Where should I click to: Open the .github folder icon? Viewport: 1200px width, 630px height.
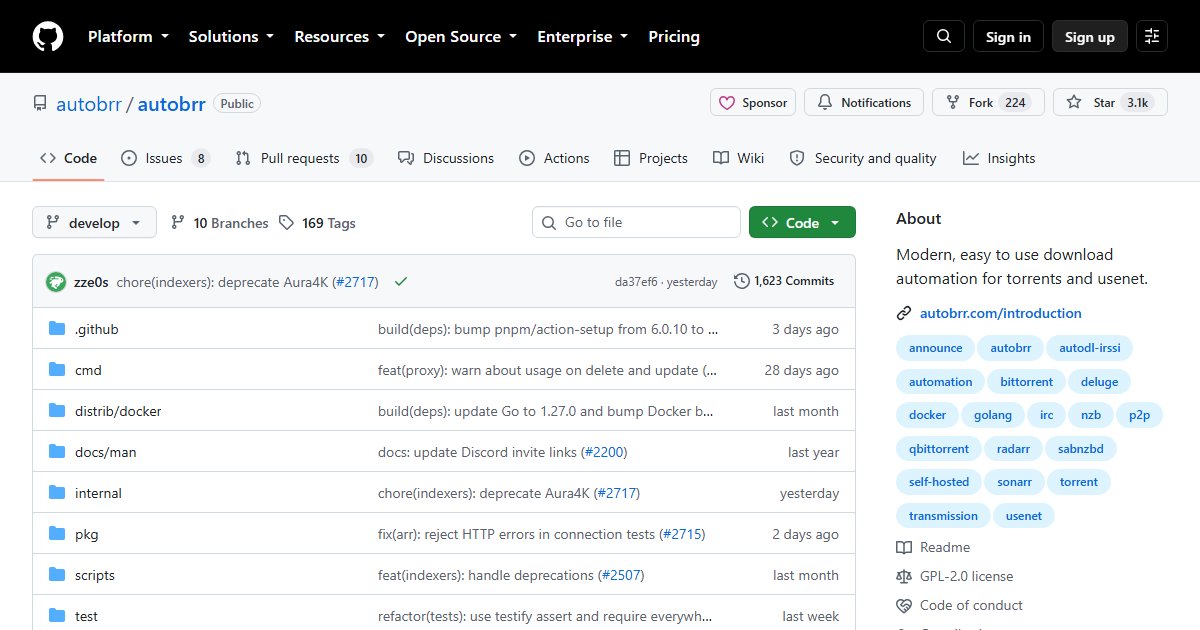57,329
